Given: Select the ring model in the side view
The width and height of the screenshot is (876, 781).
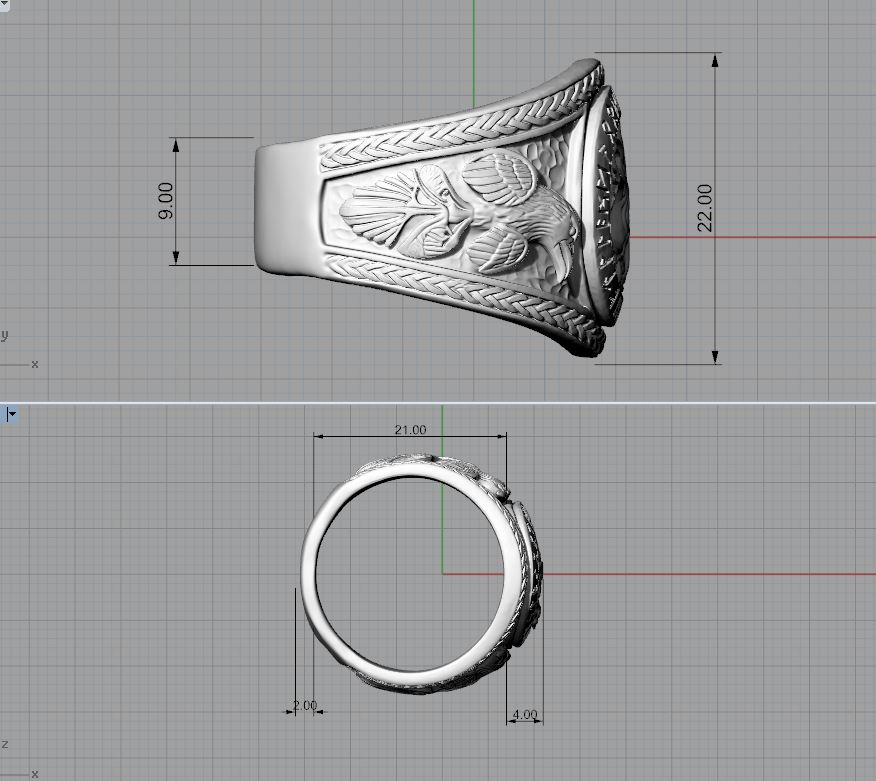Looking at the screenshot, I should click(x=441, y=208).
